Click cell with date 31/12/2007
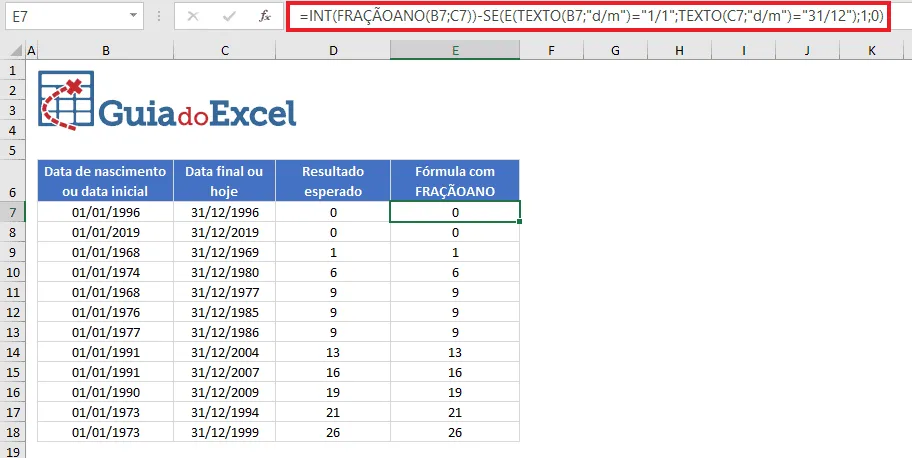Image resolution: width=912 pixels, height=458 pixels. (225, 372)
